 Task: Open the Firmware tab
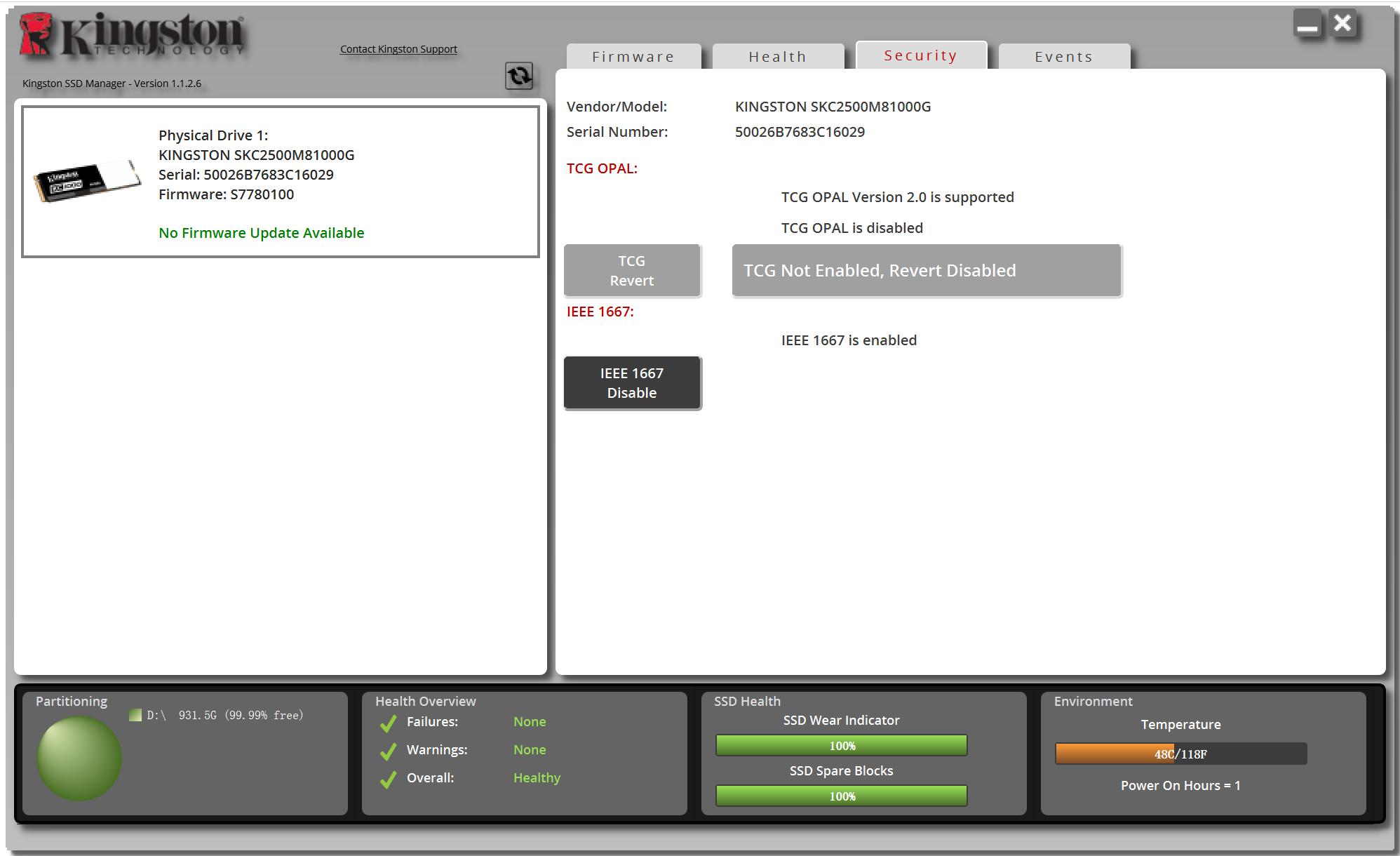point(633,57)
